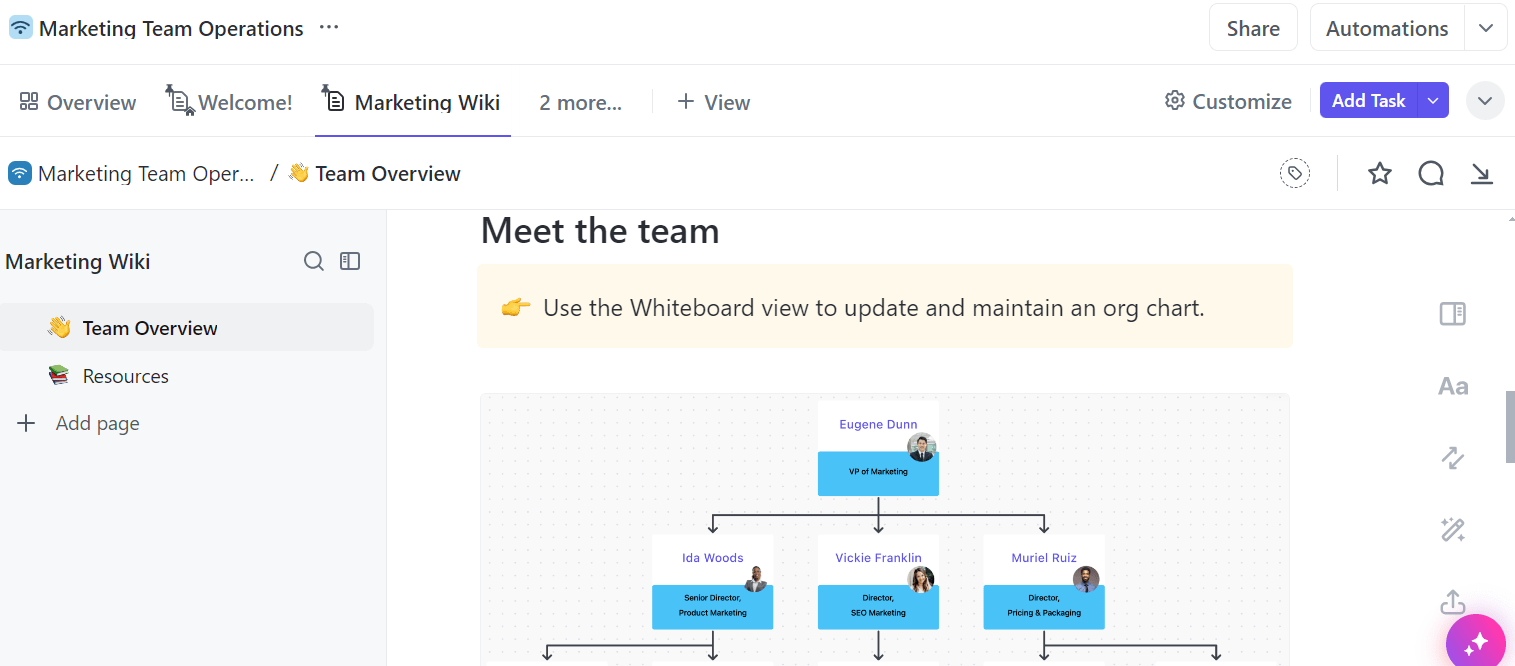Click the Add Task button
The image size is (1515, 666).
click(x=1368, y=100)
